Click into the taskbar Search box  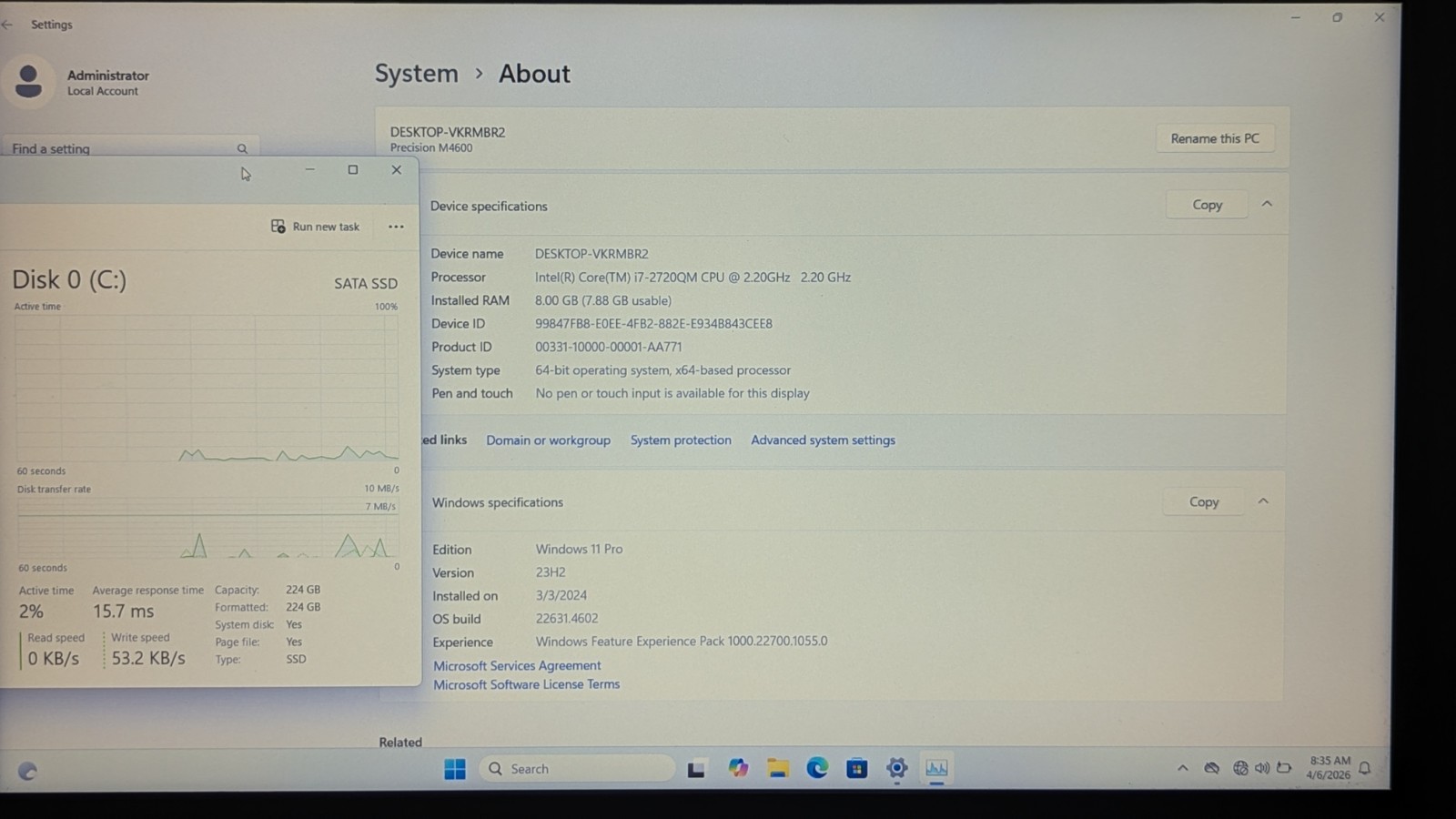tap(577, 769)
